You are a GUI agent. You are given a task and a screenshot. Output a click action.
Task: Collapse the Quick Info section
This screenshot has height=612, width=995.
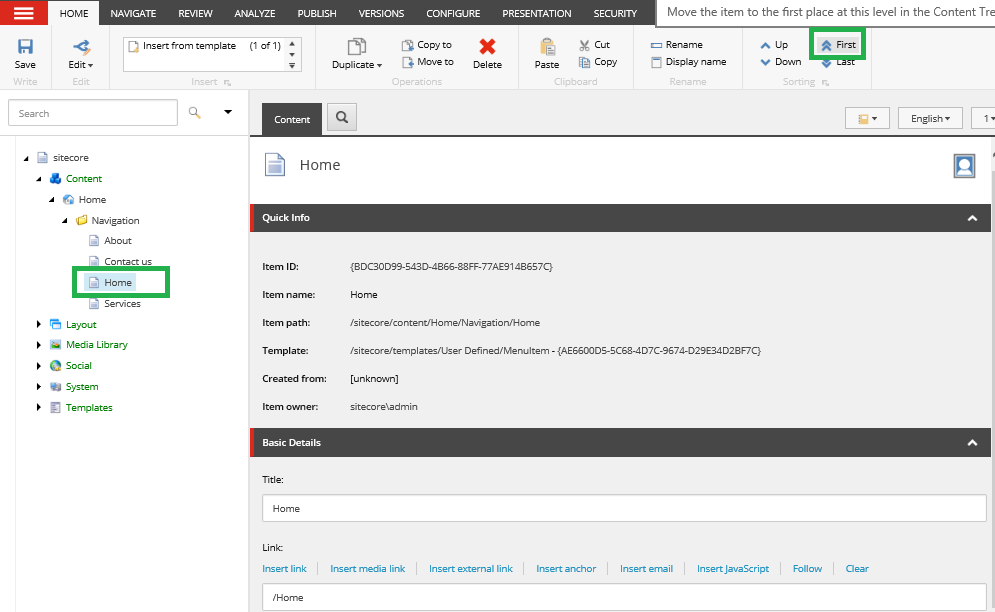click(x=971, y=217)
